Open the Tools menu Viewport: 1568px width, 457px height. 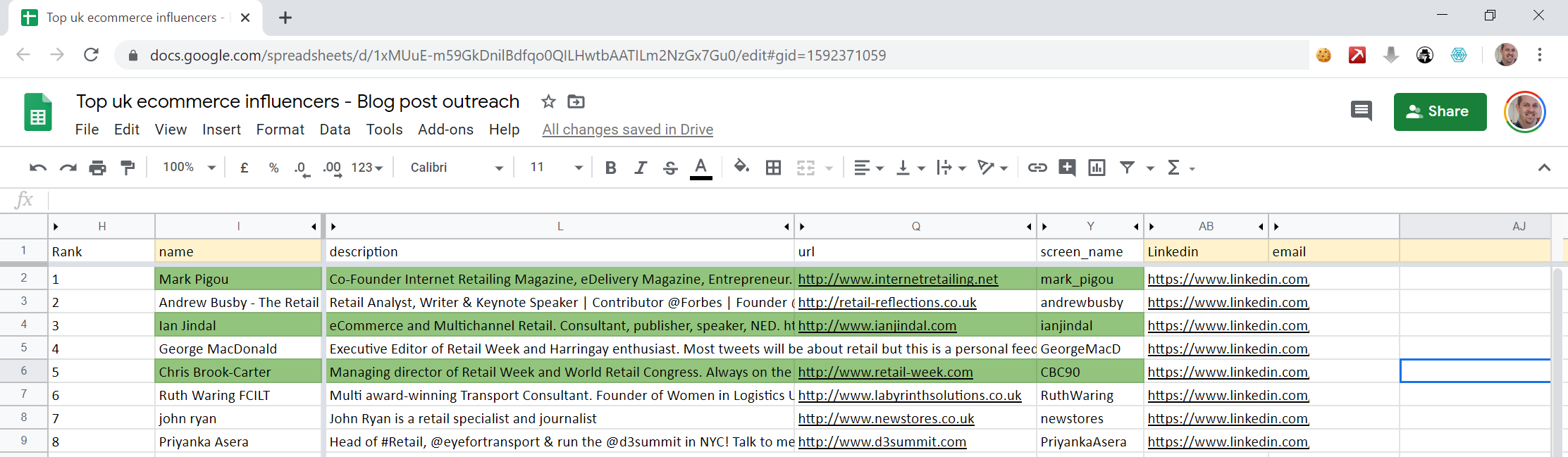(x=384, y=130)
